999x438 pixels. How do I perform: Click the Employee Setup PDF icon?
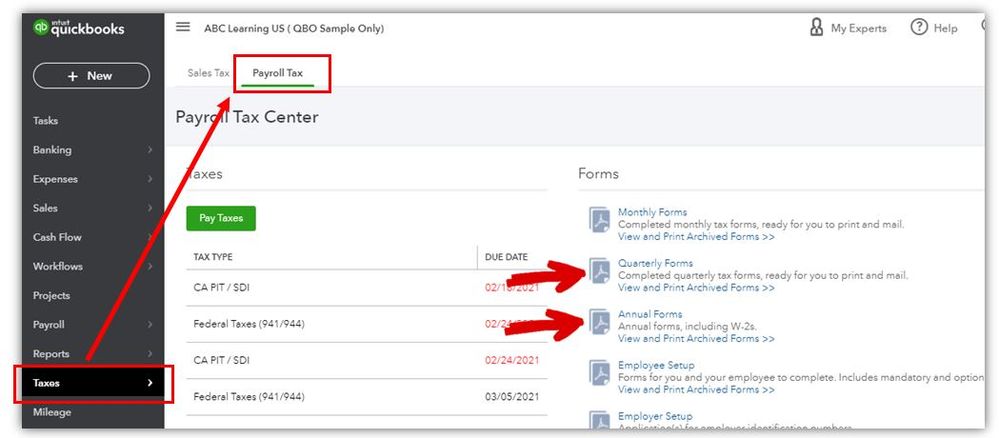coord(600,373)
